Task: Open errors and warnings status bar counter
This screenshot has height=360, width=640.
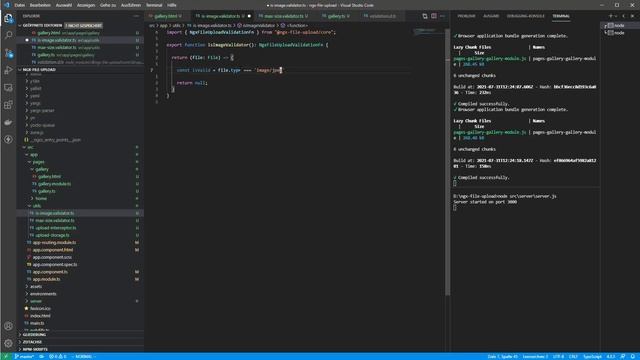Action: 58,356
